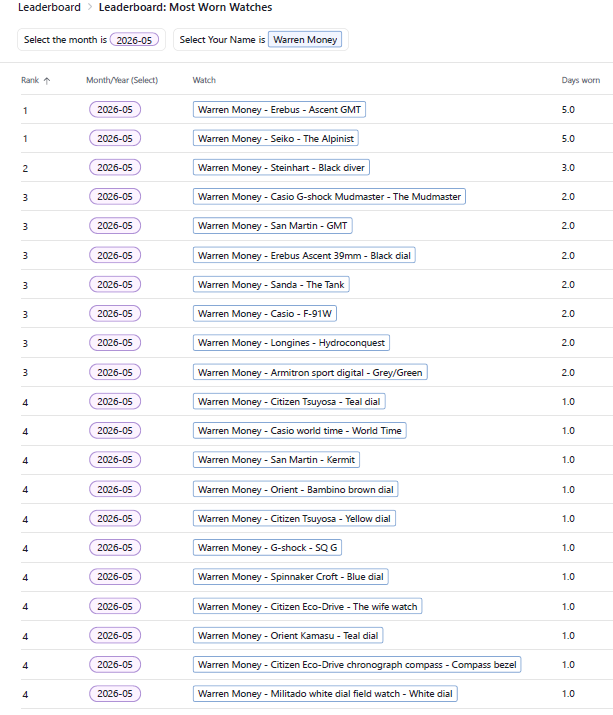Click the 1.0 days worn in Spinnaker Croft row
Viewport: 613px width, 715px height.
pos(568,577)
